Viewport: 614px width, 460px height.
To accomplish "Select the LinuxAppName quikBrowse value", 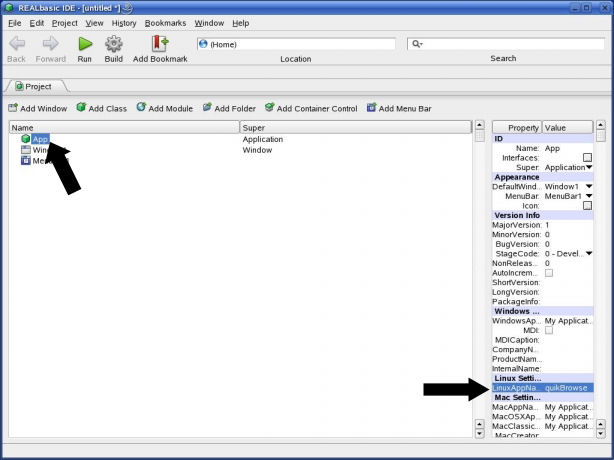I will click(x=566, y=388).
